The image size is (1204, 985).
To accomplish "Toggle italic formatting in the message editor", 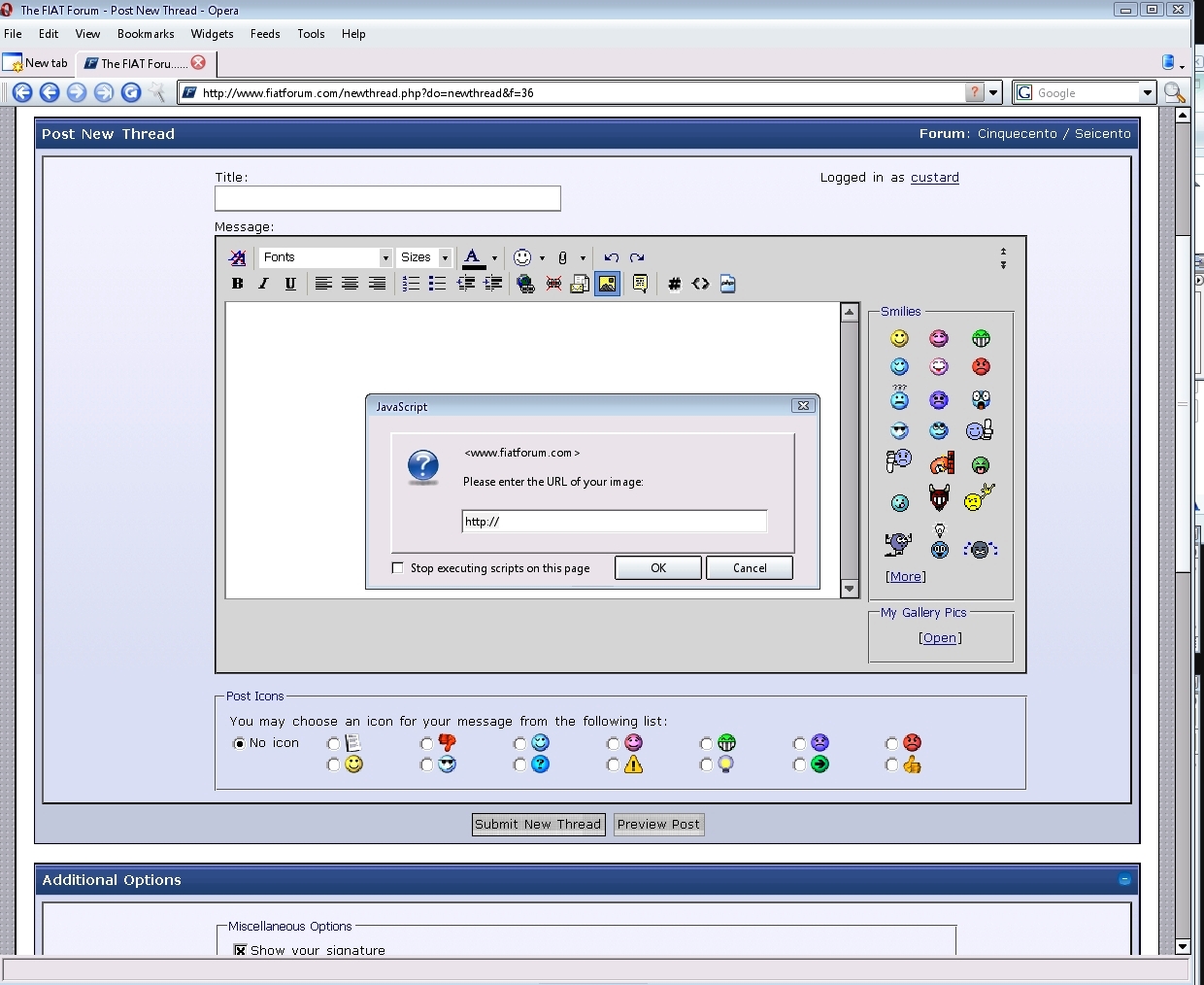I will point(263,284).
